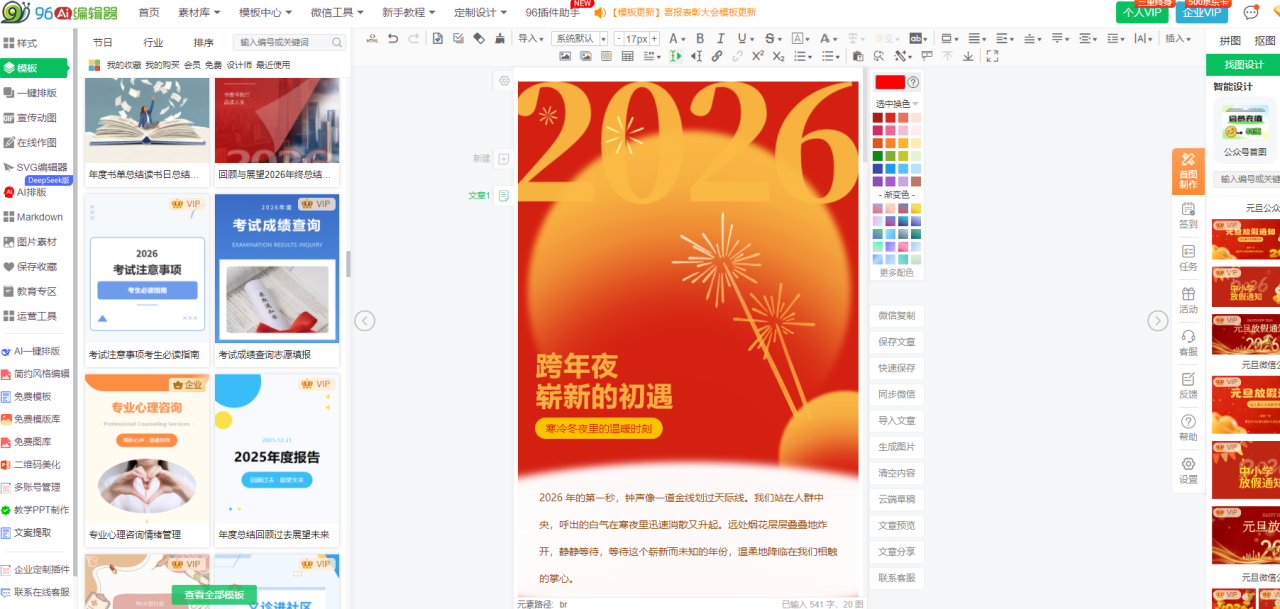Insert a table via toolbar icon
Viewport: 1280px width, 609px height.
click(628, 57)
